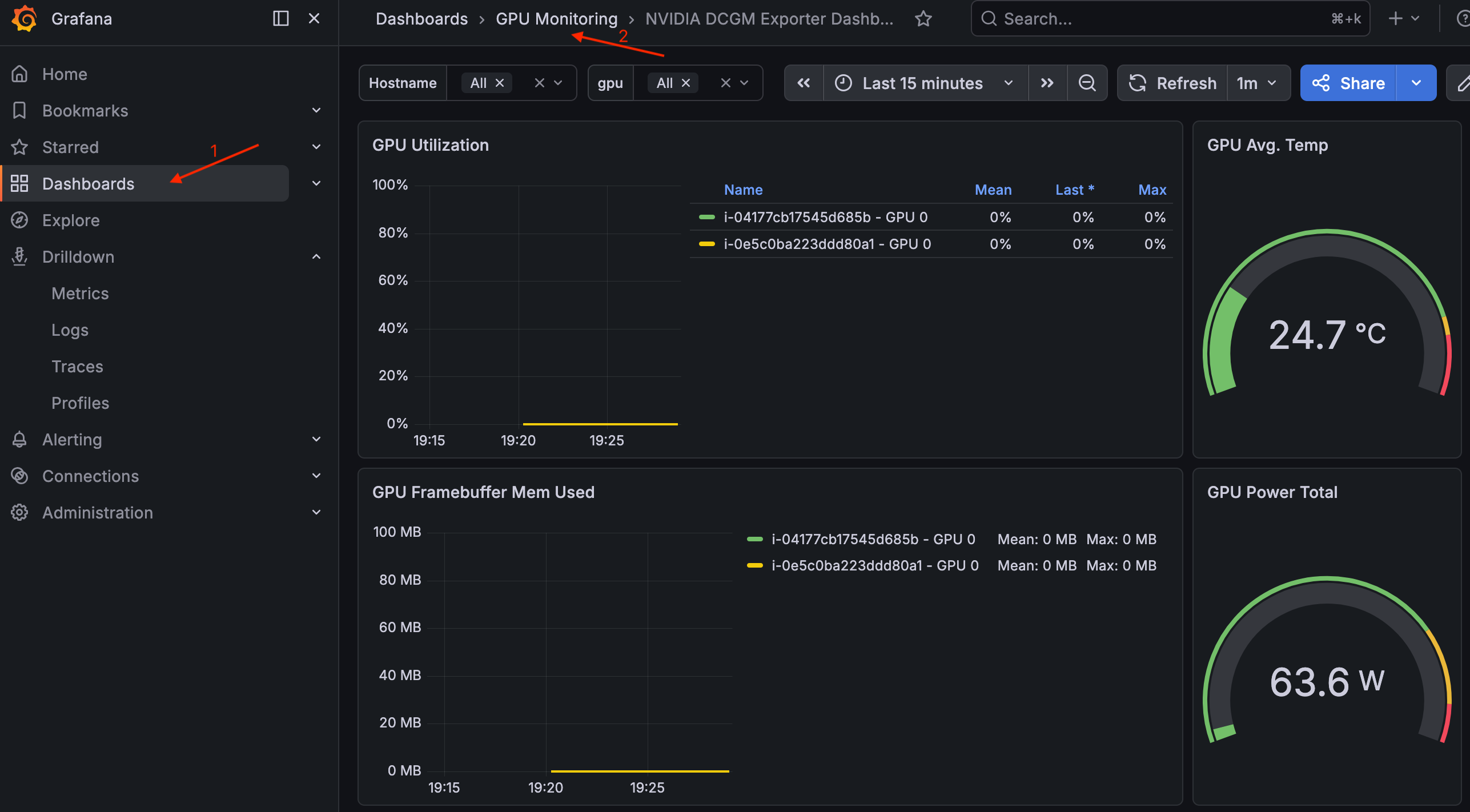
Task: Expand the Administration section chevron
Action: pyautogui.click(x=316, y=512)
